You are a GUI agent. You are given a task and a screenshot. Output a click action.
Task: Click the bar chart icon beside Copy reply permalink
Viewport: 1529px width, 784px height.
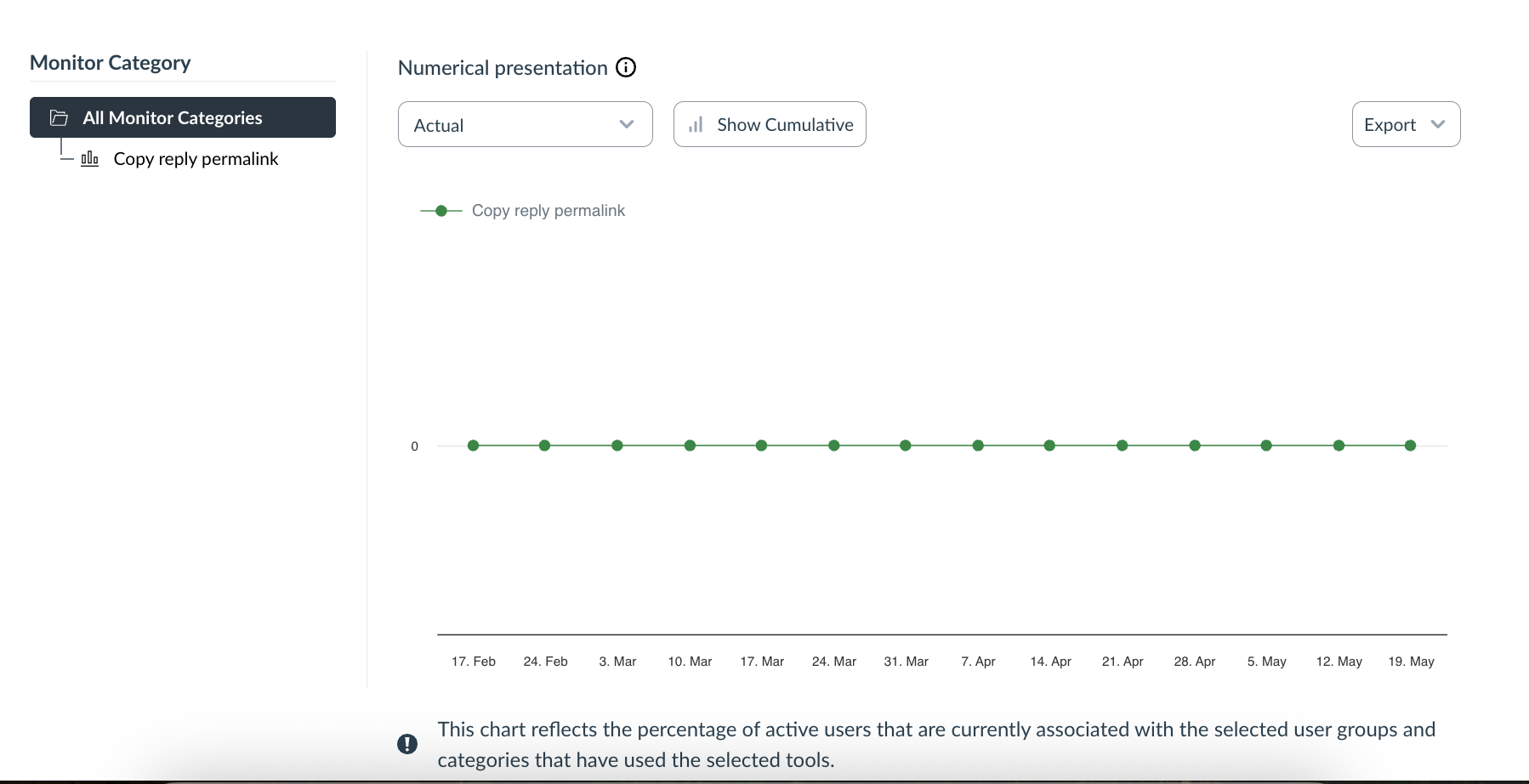tap(90, 159)
